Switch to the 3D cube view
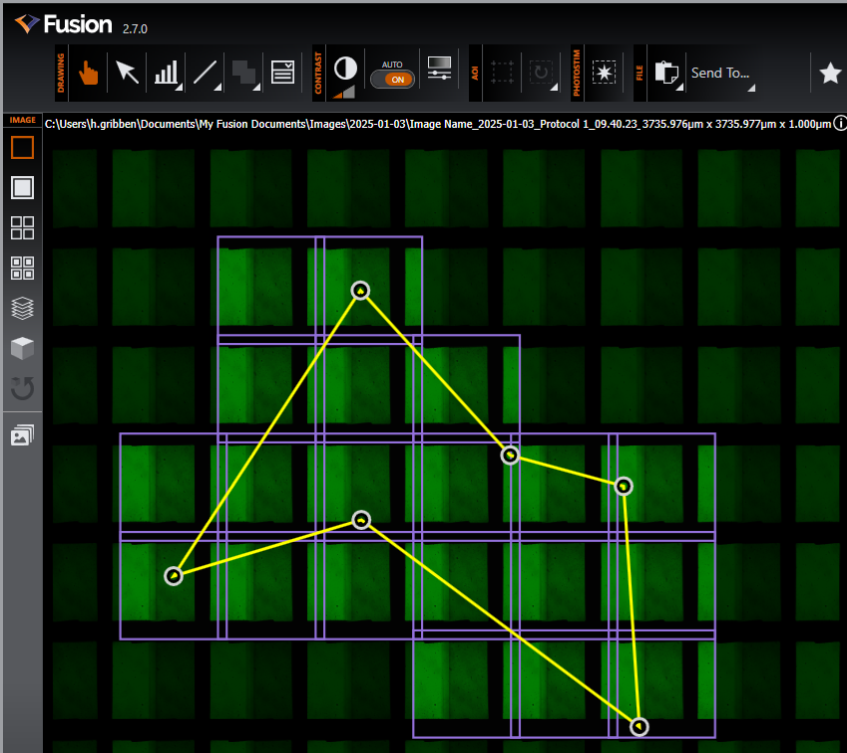847x753 pixels. click(x=22, y=348)
